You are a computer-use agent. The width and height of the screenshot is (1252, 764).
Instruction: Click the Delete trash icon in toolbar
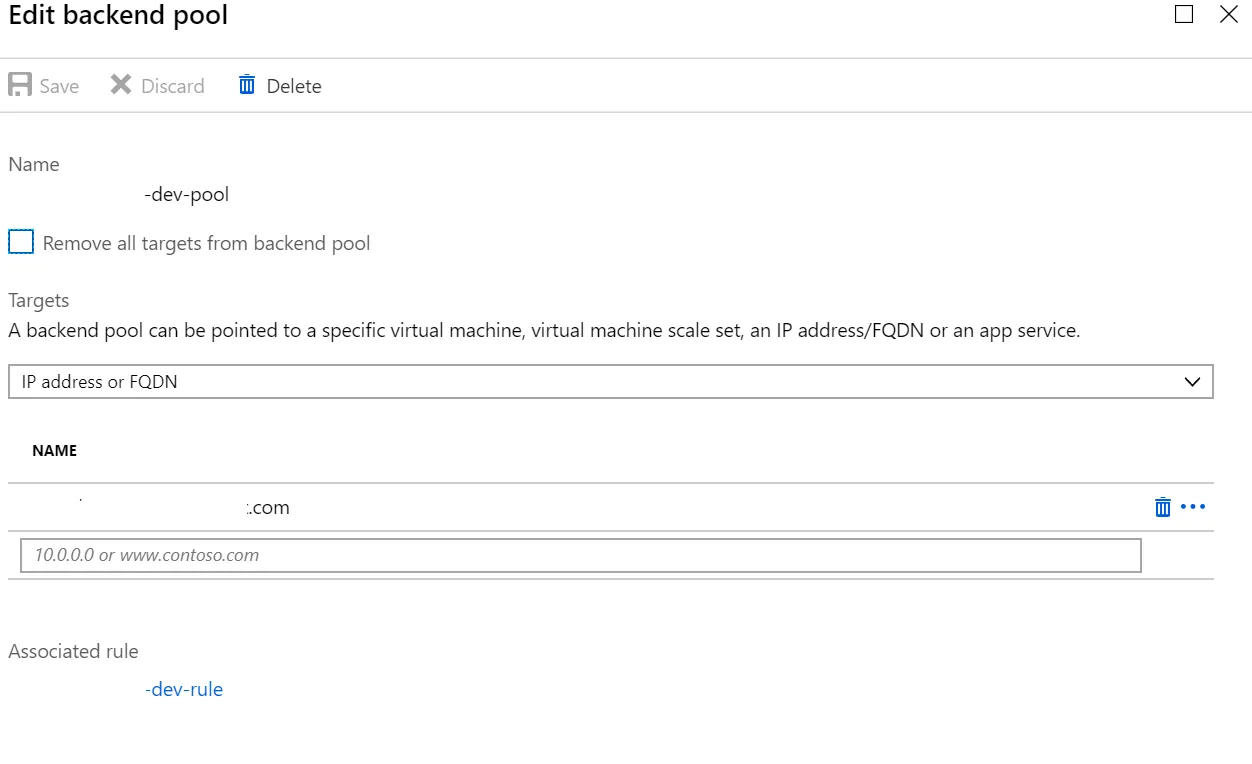(247, 85)
